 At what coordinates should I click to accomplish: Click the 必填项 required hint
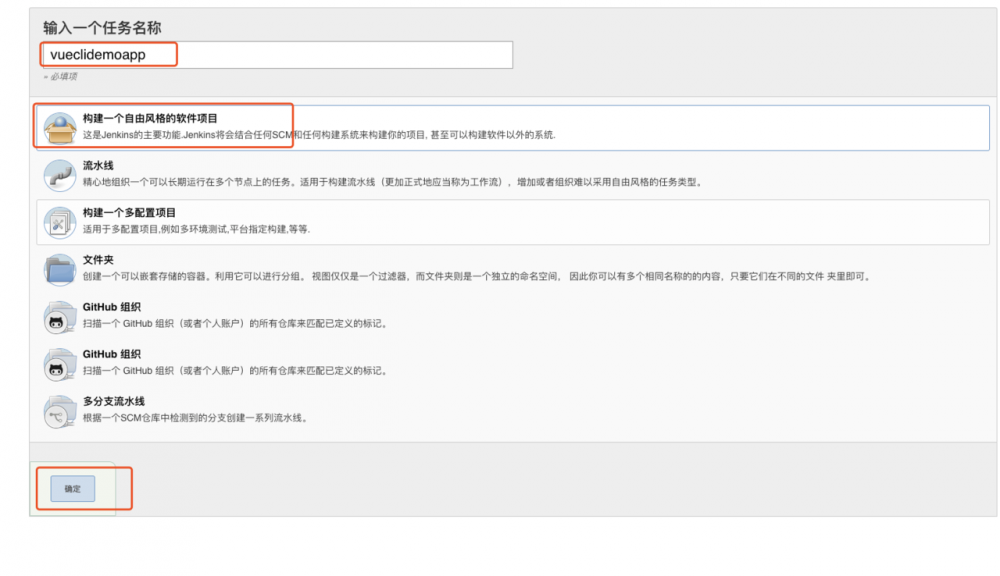pyautogui.click(x=61, y=77)
